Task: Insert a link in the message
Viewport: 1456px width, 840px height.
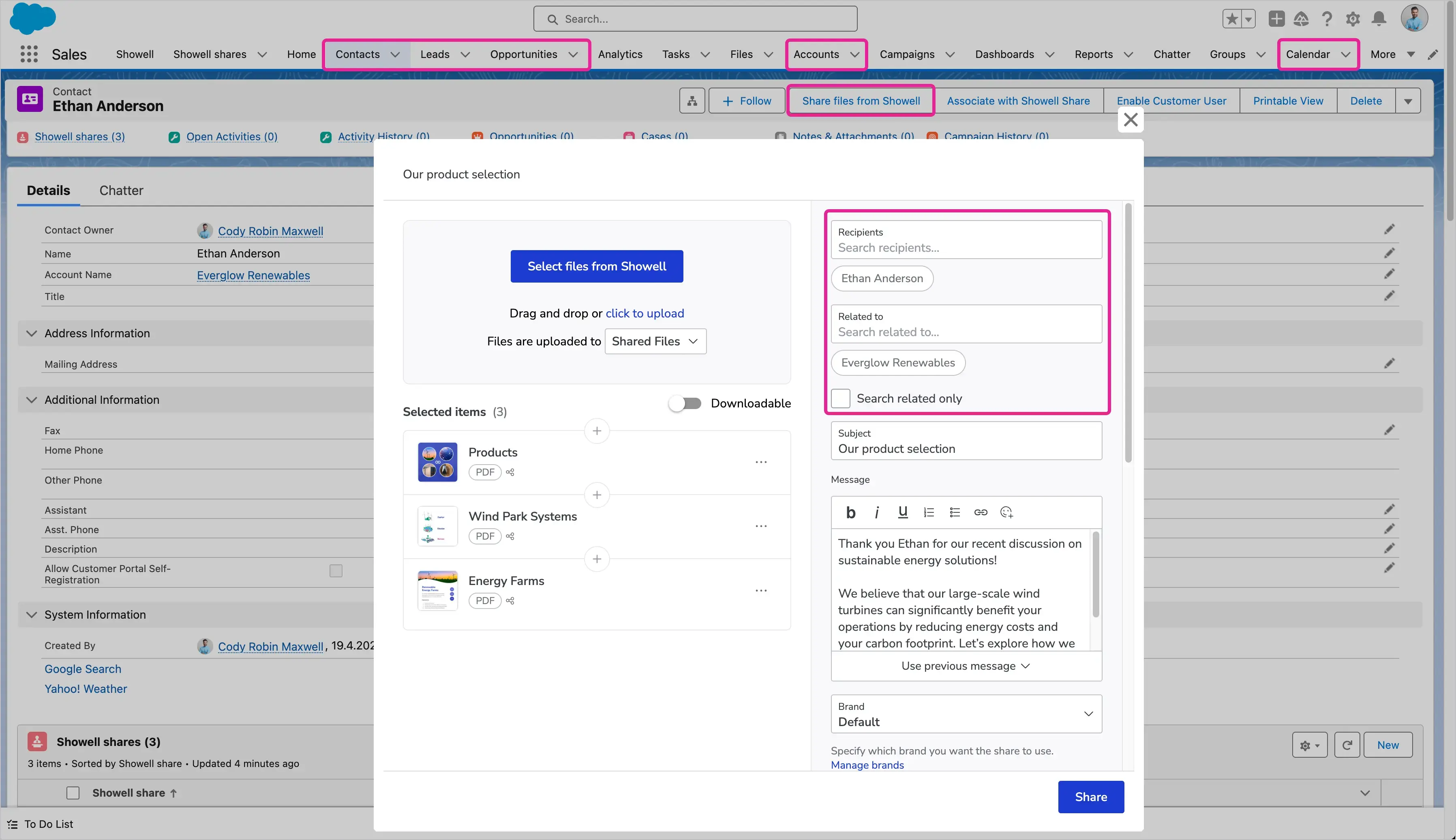Action: (x=981, y=512)
